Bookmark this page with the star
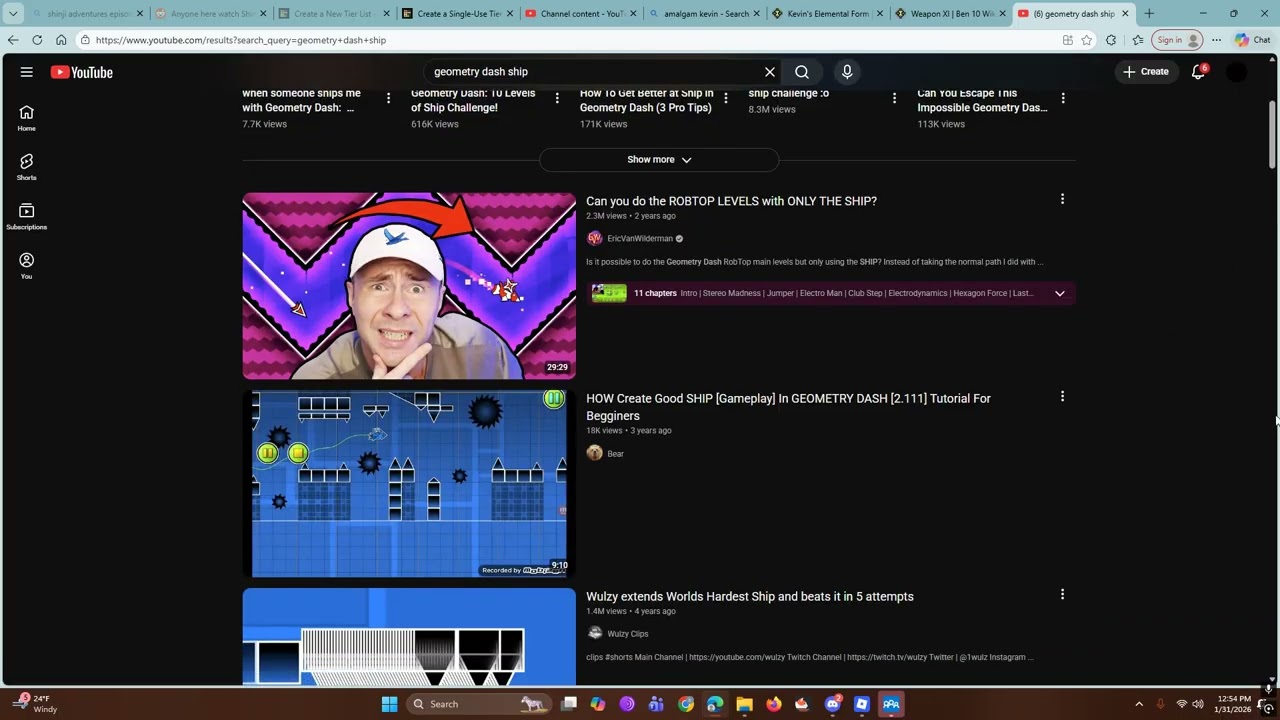The width and height of the screenshot is (1280, 720). click(x=1087, y=40)
